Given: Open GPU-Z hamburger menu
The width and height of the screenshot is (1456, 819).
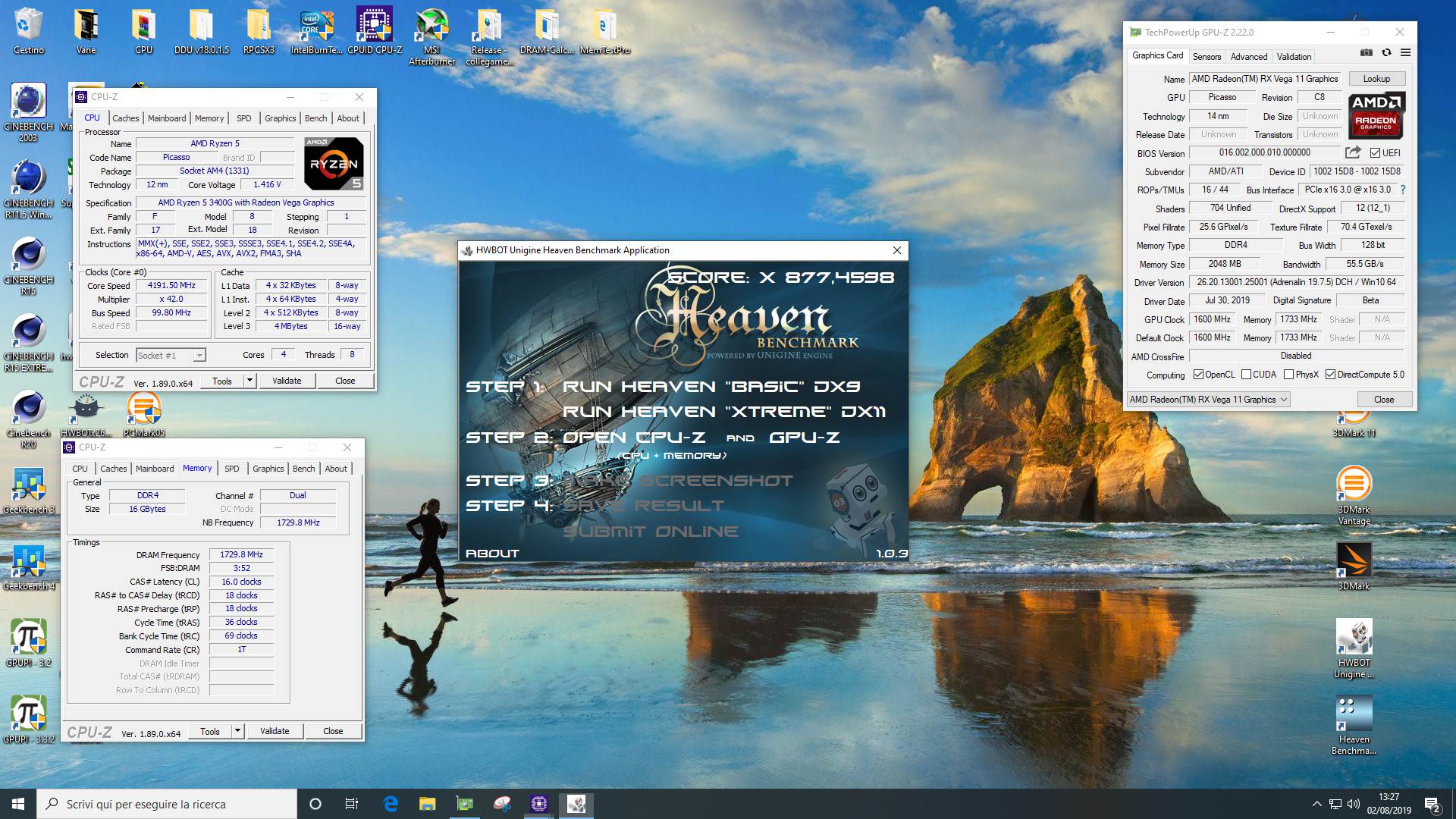Looking at the screenshot, I should [x=1405, y=52].
